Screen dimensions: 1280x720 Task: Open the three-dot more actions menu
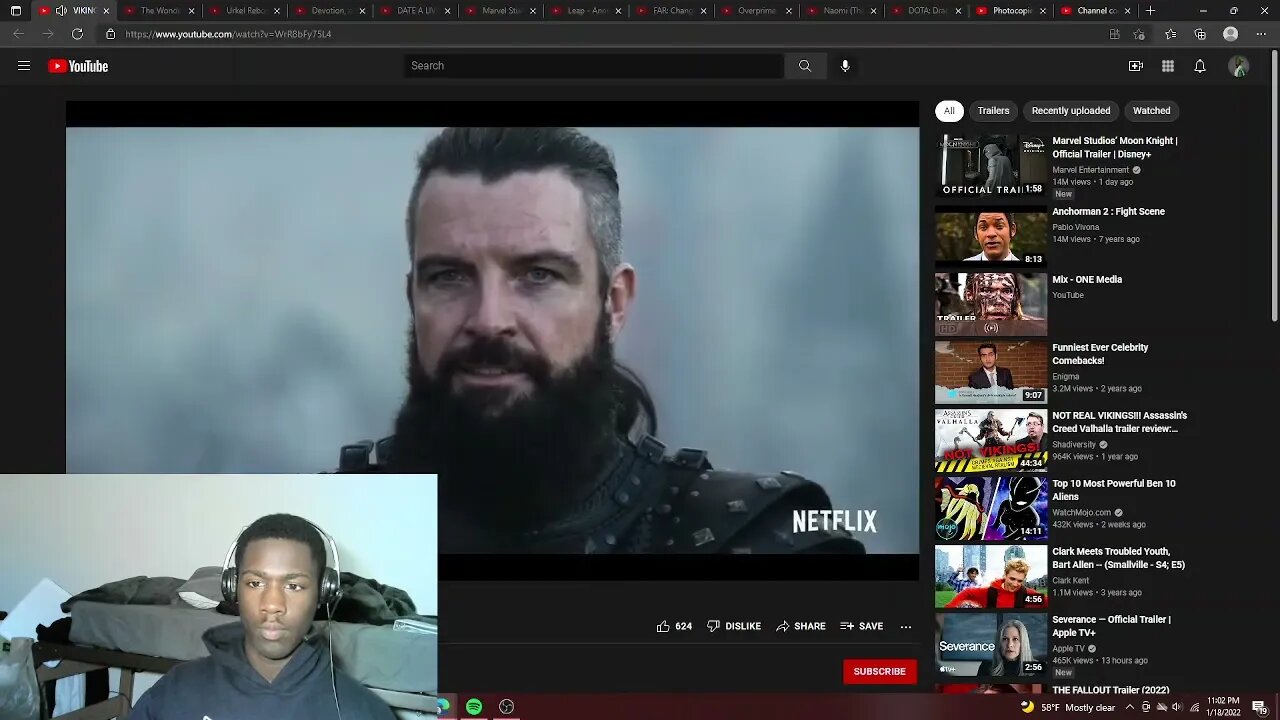906,626
